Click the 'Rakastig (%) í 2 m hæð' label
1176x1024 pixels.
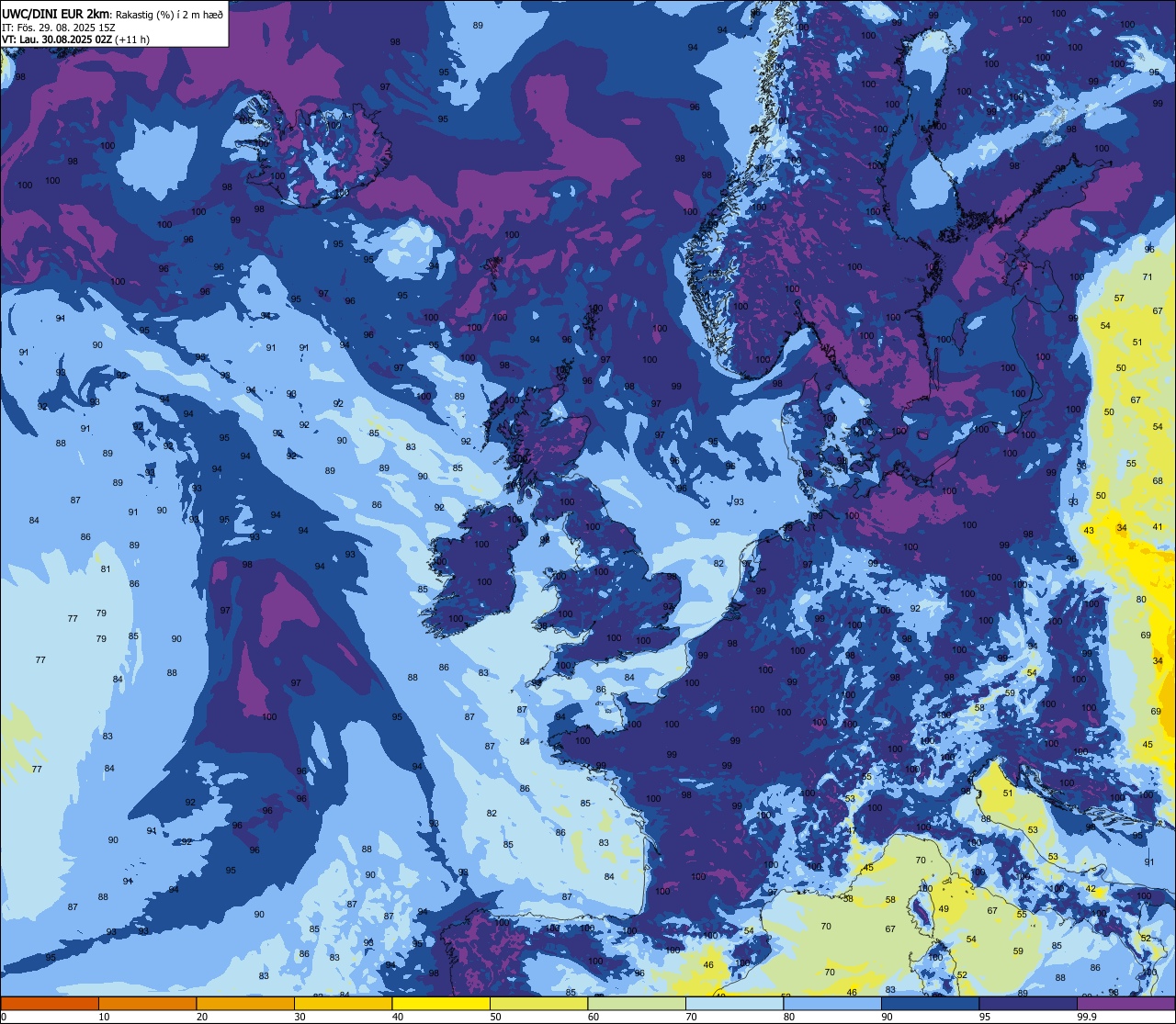pyautogui.click(x=169, y=14)
